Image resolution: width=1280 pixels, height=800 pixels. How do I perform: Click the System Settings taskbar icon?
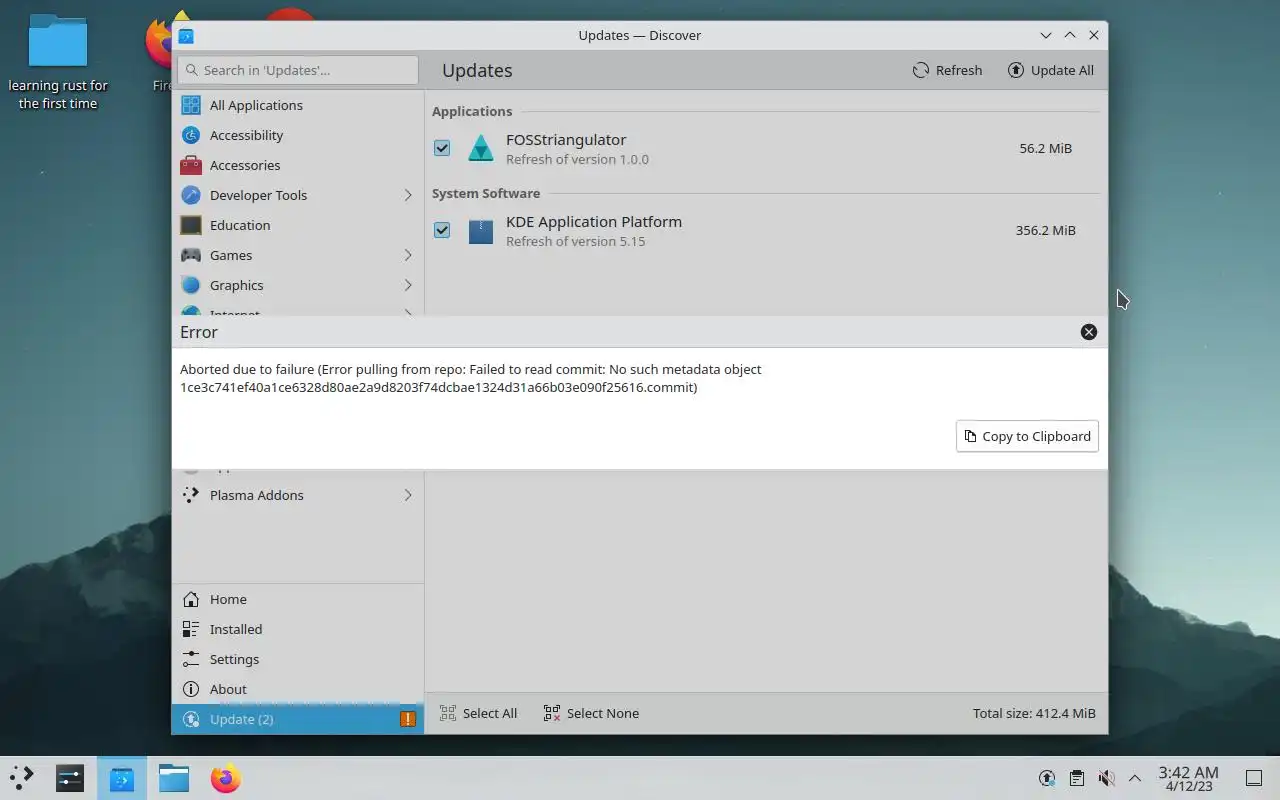click(x=70, y=778)
